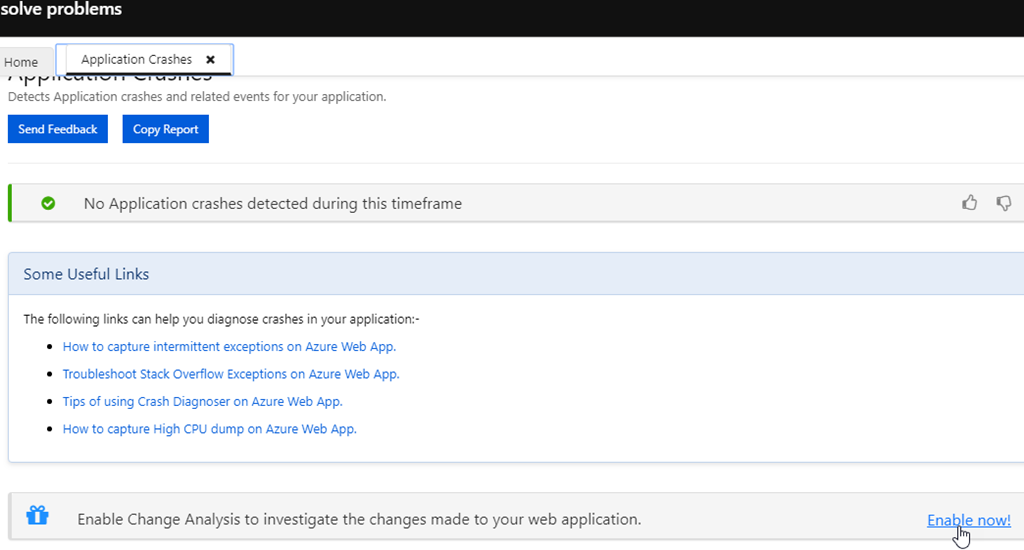The height and width of the screenshot is (550, 1024).
Task: Click the Enable now! link
Action: [968, 520]
